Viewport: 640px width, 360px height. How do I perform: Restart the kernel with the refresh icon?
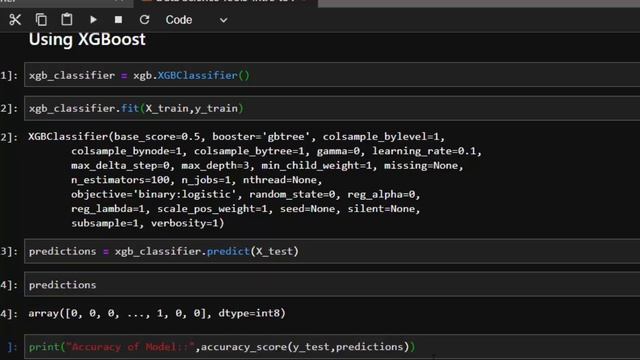pyautogui.click(x=144, y=20)
